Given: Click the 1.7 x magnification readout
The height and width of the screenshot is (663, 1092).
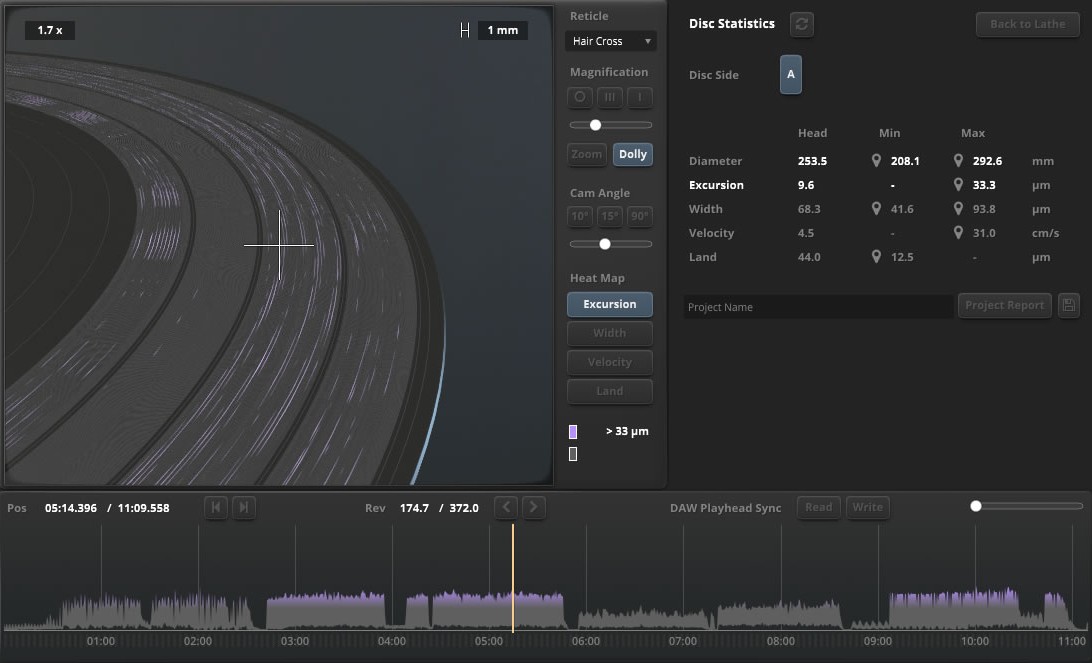Looking at the screenshot, I should [x=49, y=30].
